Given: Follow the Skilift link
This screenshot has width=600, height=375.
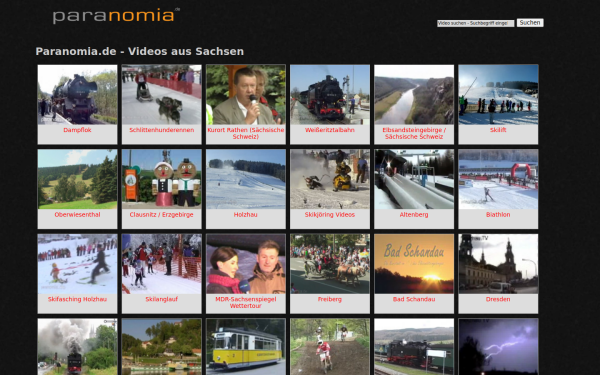Looking at the screenshot, I should click(x=498, y=130).
